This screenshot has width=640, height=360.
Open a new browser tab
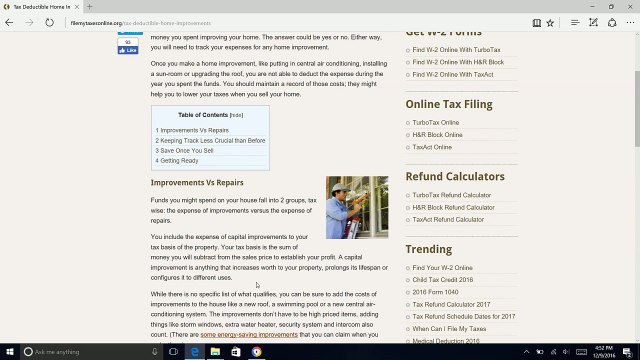coord(89,7)
